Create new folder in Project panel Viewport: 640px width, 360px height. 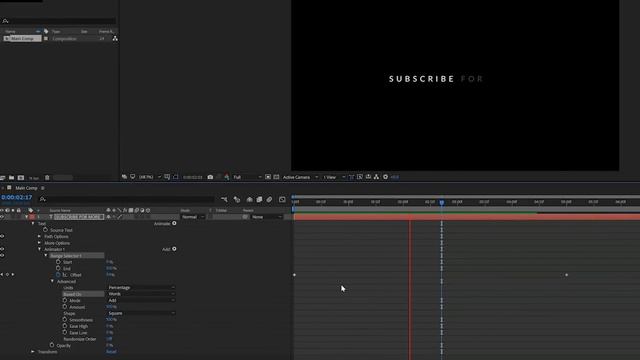[x=11, y=178]
